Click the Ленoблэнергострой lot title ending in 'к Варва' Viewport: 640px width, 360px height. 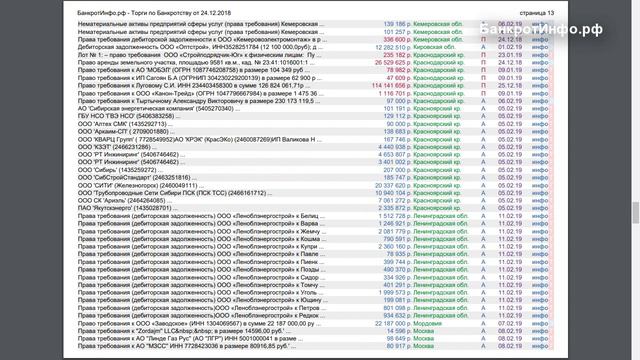coord(201,224)
